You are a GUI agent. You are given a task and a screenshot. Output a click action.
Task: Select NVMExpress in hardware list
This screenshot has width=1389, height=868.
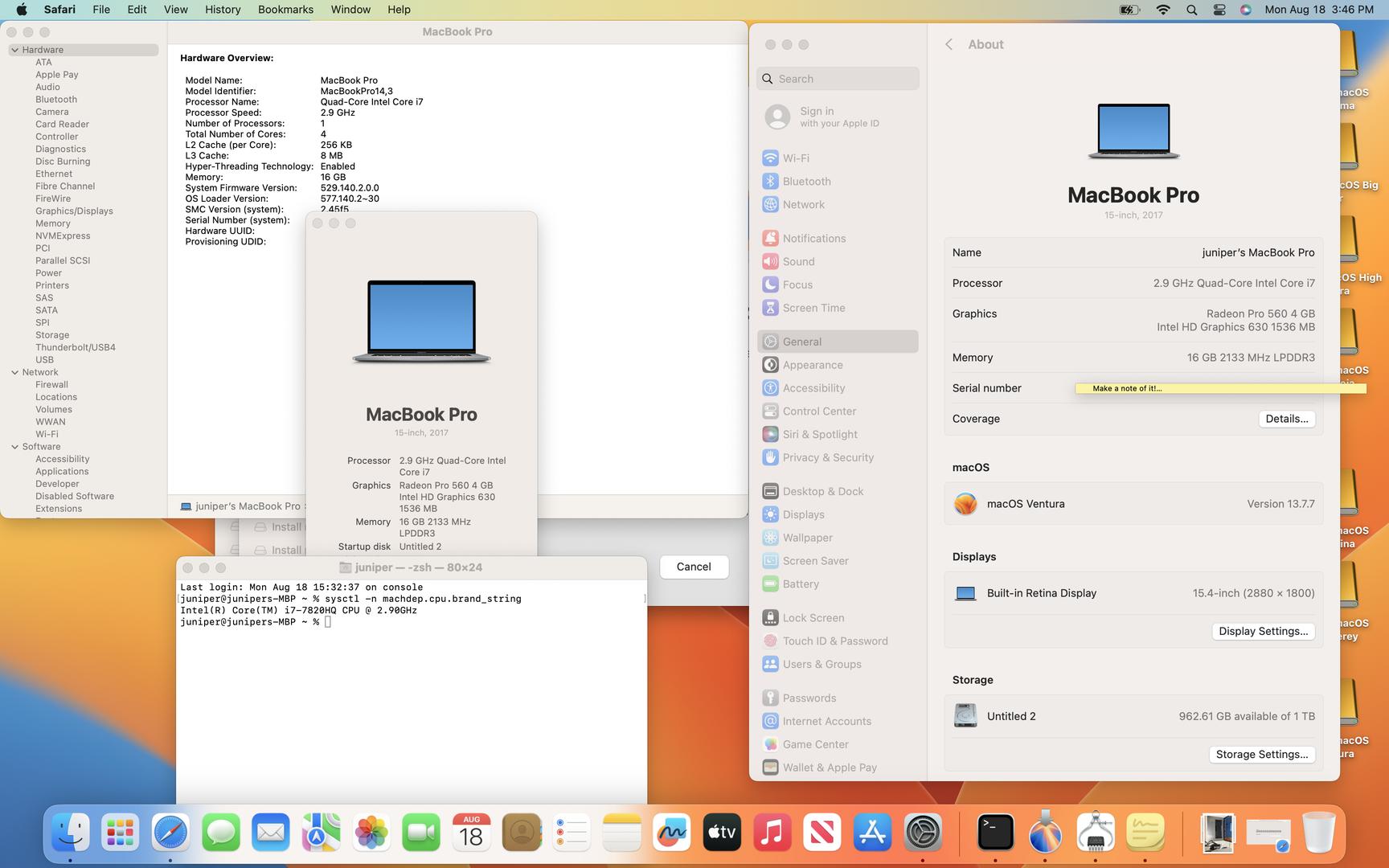point(63,236)
